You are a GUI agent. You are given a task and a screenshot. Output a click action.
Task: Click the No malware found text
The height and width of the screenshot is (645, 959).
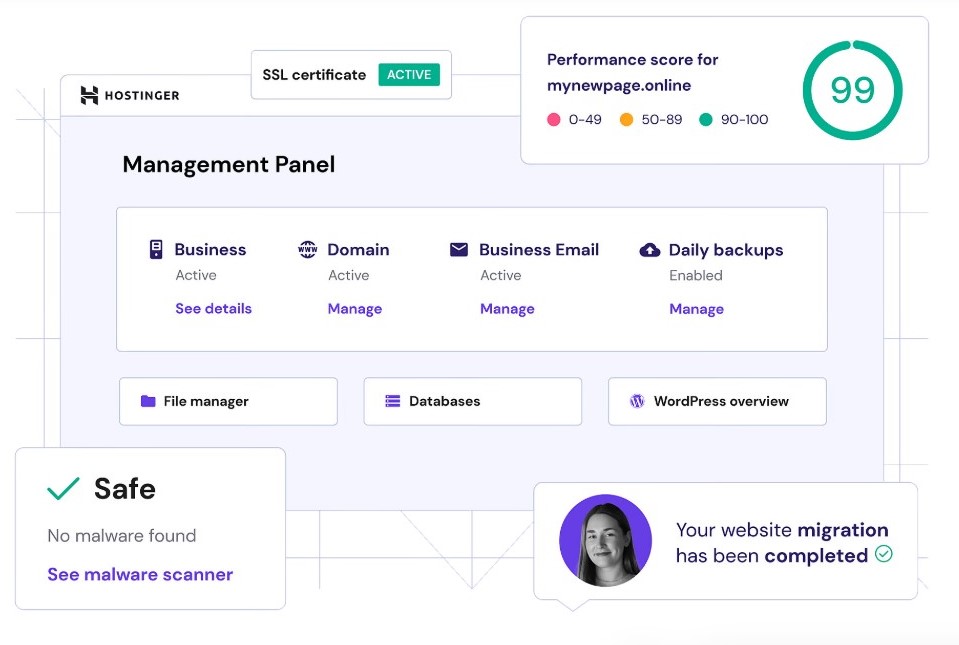click(122, 536)
